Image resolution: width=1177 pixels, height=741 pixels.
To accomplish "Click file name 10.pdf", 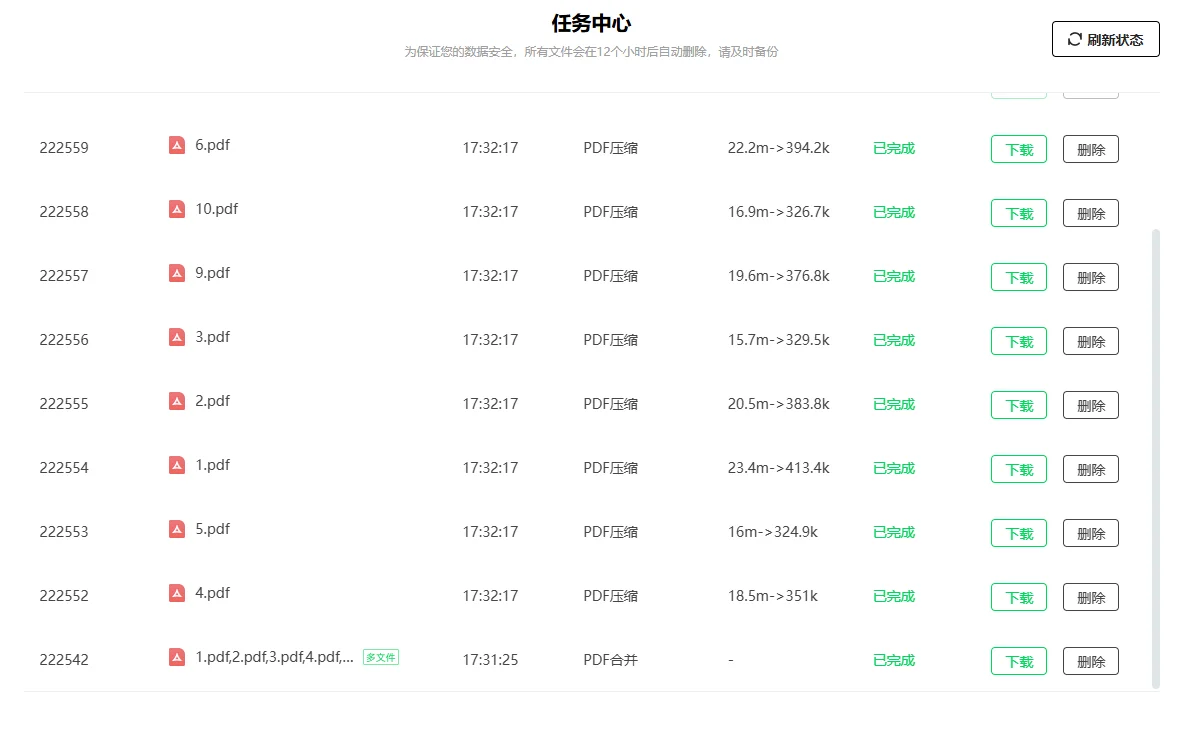I will coord(216,209).
